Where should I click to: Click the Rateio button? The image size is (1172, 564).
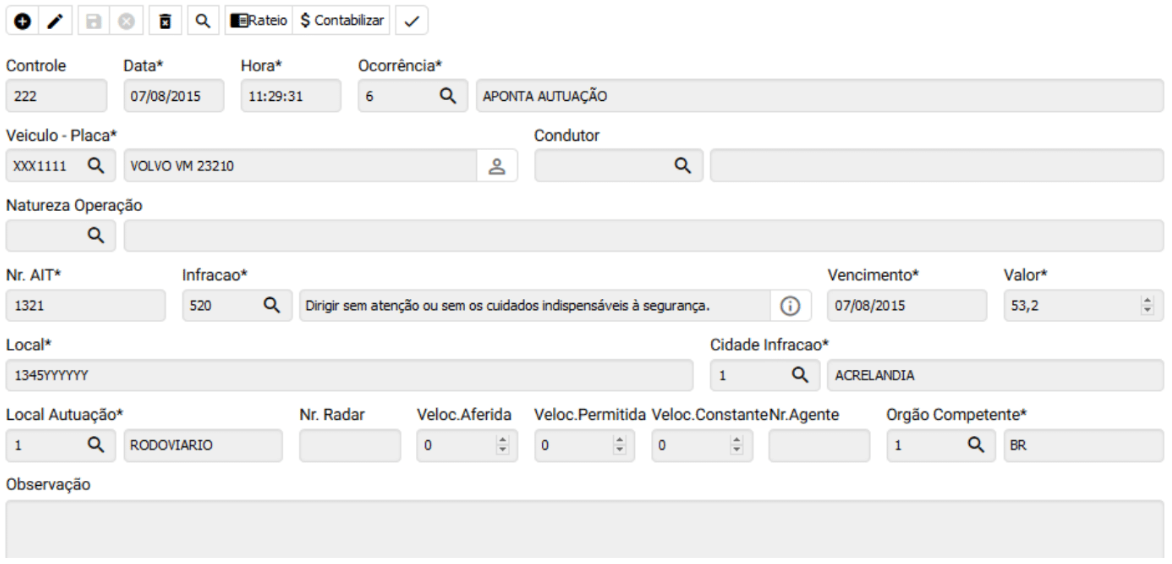259,20
